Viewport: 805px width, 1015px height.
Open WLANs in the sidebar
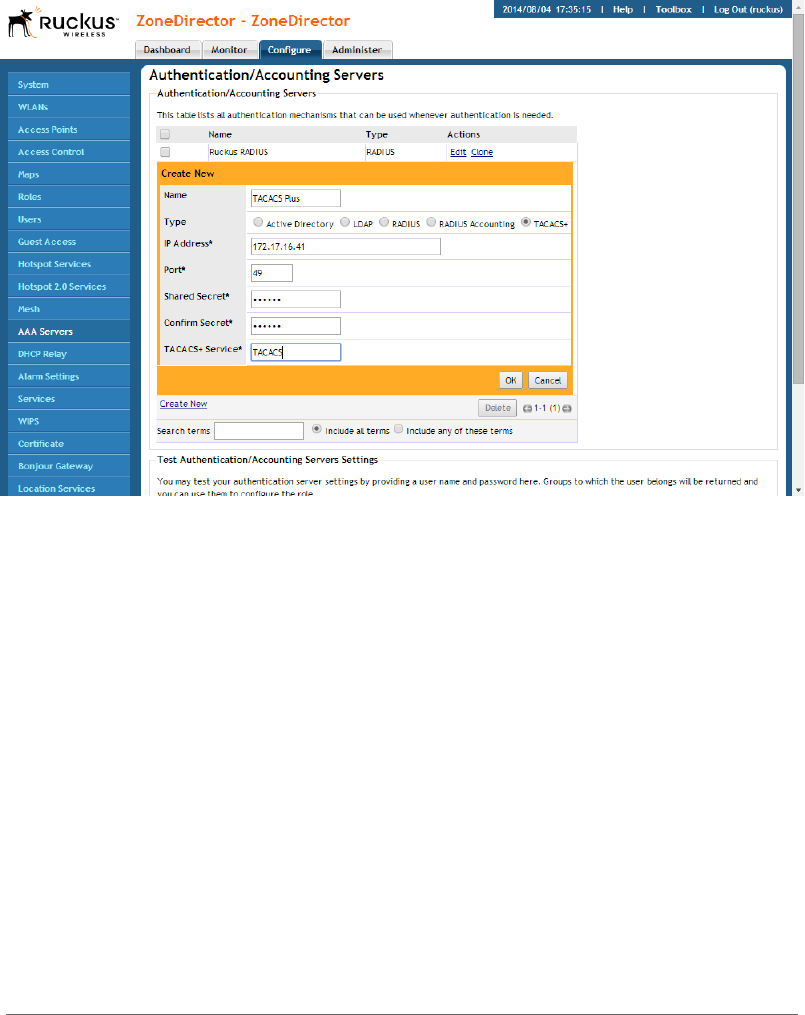(69, 107)
